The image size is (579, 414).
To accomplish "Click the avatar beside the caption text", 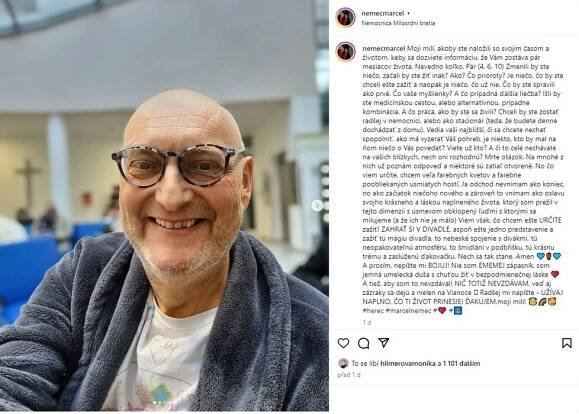I will [x=346, y=52].
